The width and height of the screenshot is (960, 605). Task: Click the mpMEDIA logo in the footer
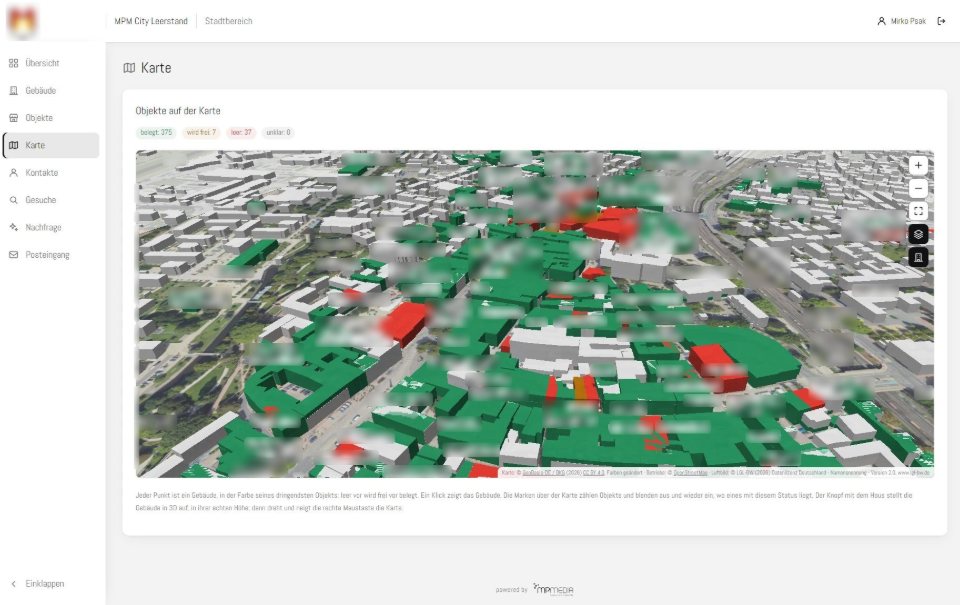[x=553, y=589]
